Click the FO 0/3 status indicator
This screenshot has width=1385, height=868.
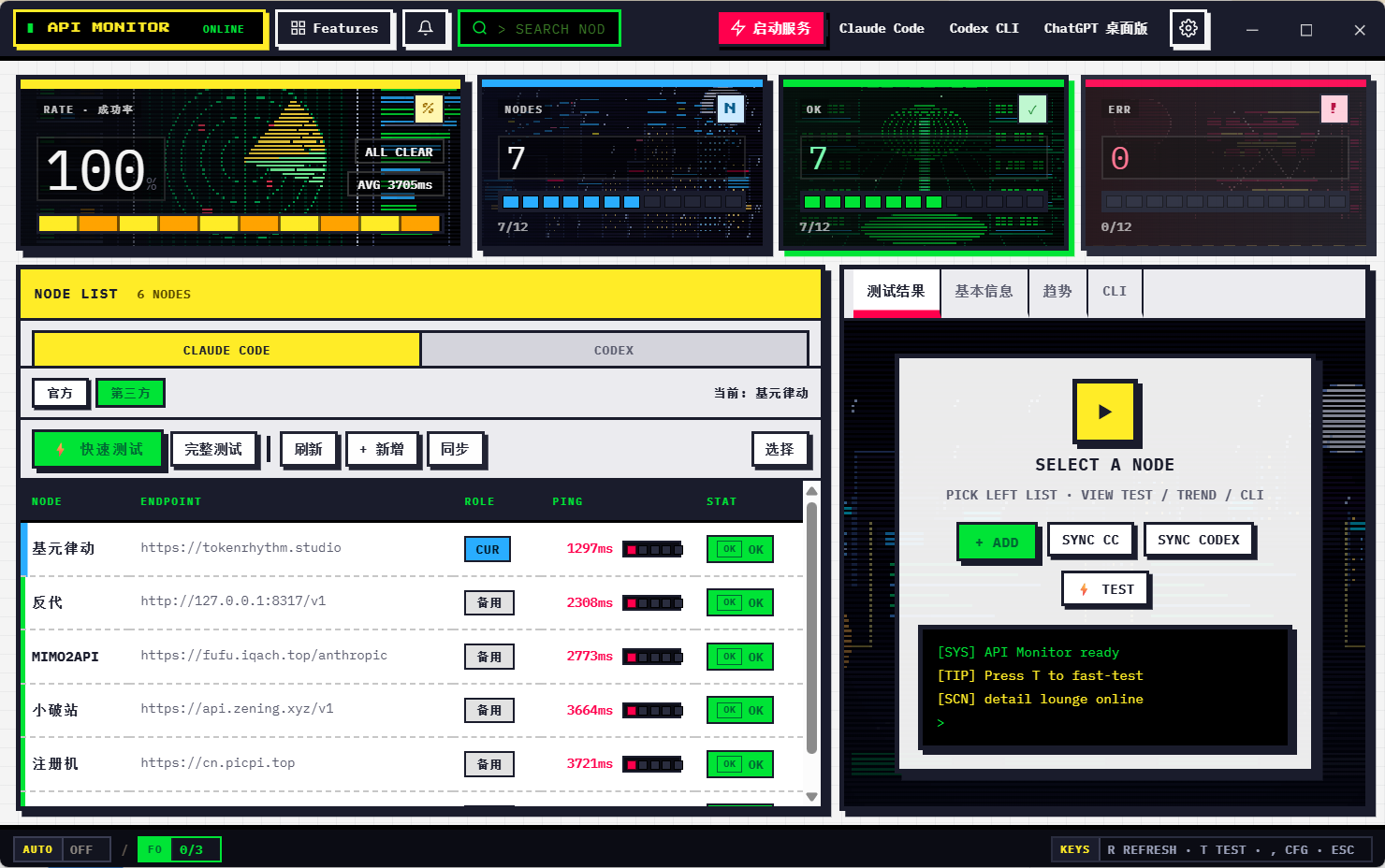179,849
